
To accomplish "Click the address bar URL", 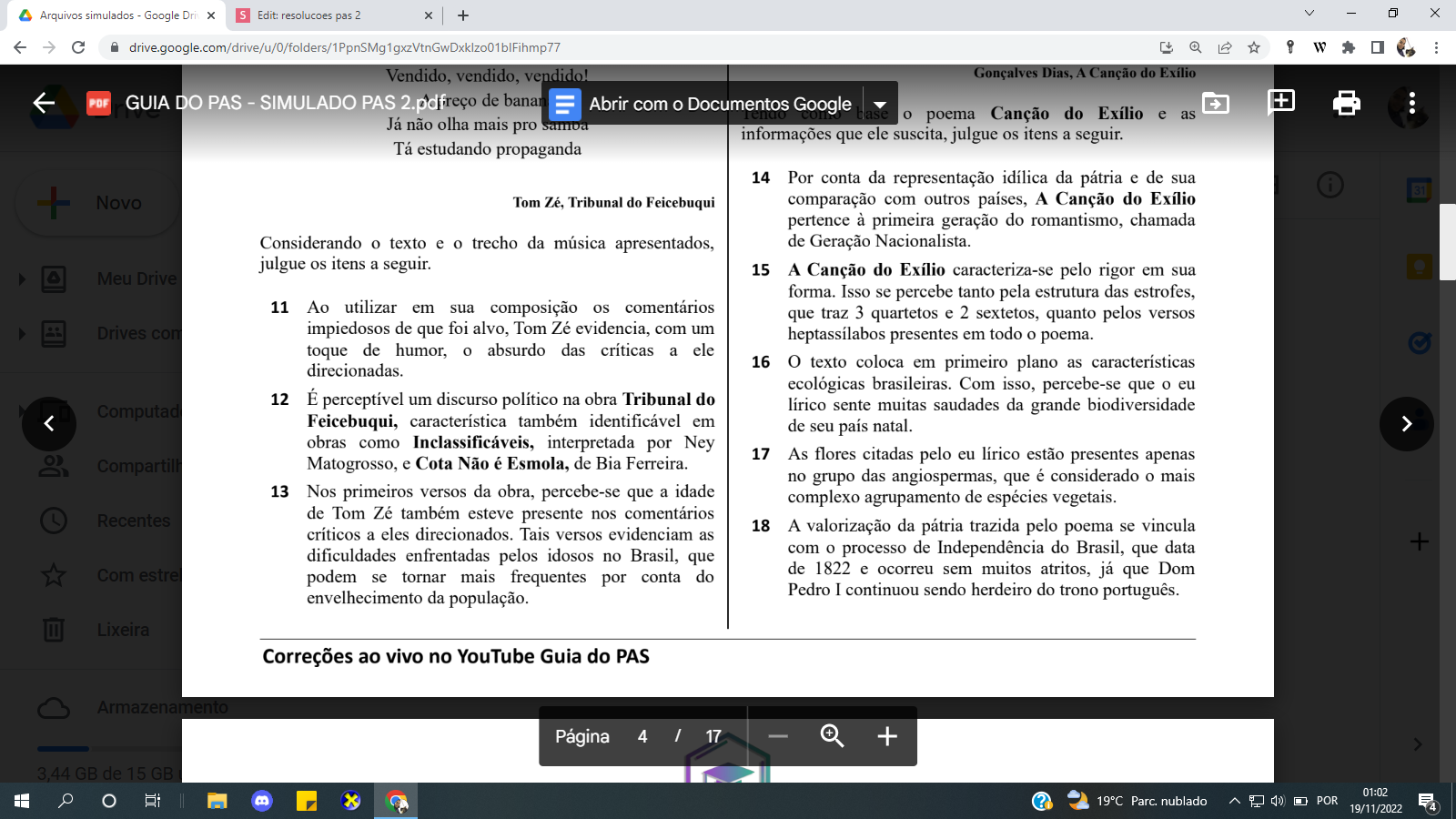I will 345,47.
